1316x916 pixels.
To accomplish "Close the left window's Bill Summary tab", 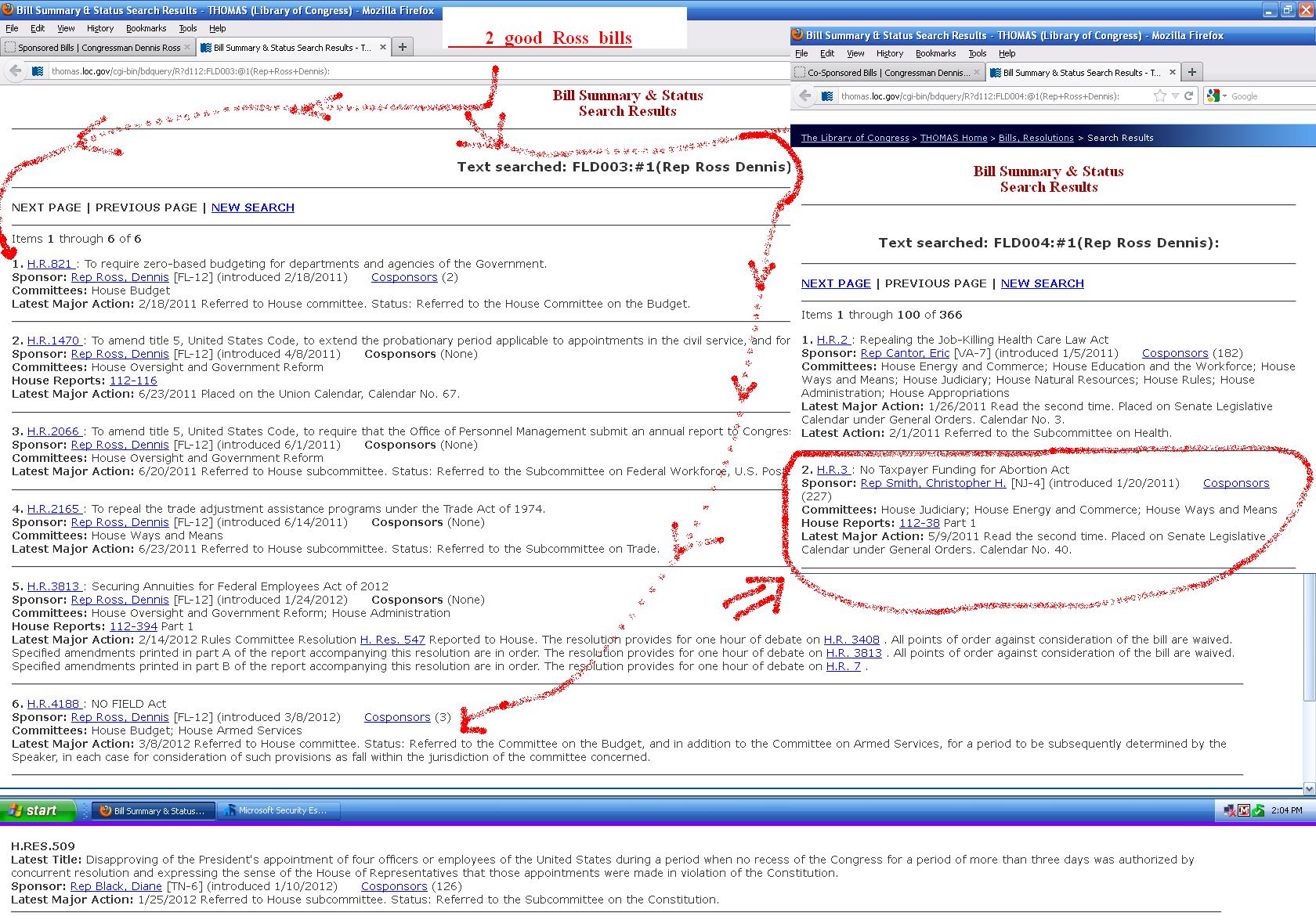I will [x=383, y=47].
